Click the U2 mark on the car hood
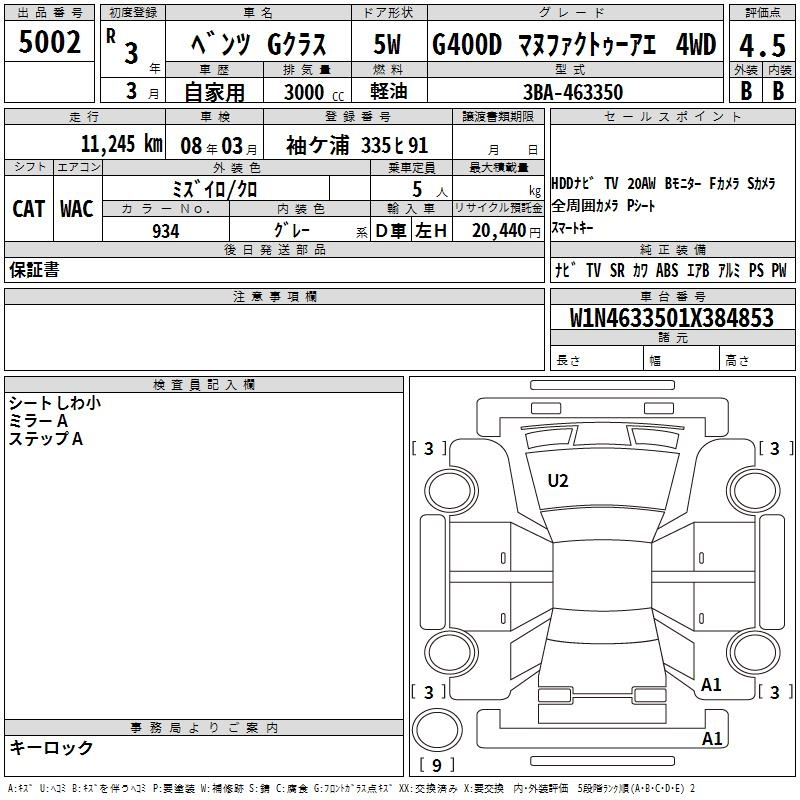The height and width of the screenshot is (800, 800). [x=558, y=481]
